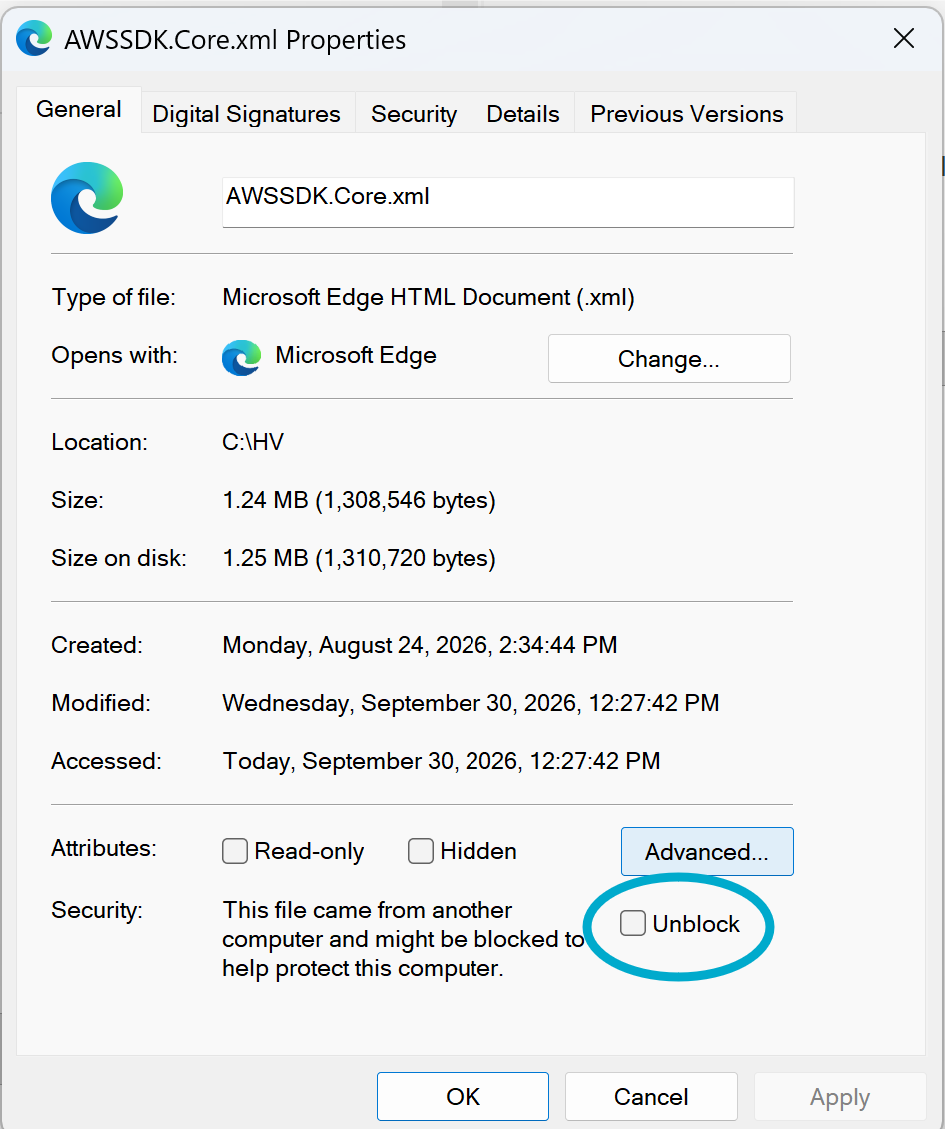Viewport: 945px width, 1129px height.
Task: Open Advanced... attributes
Action: coord(707,852)
